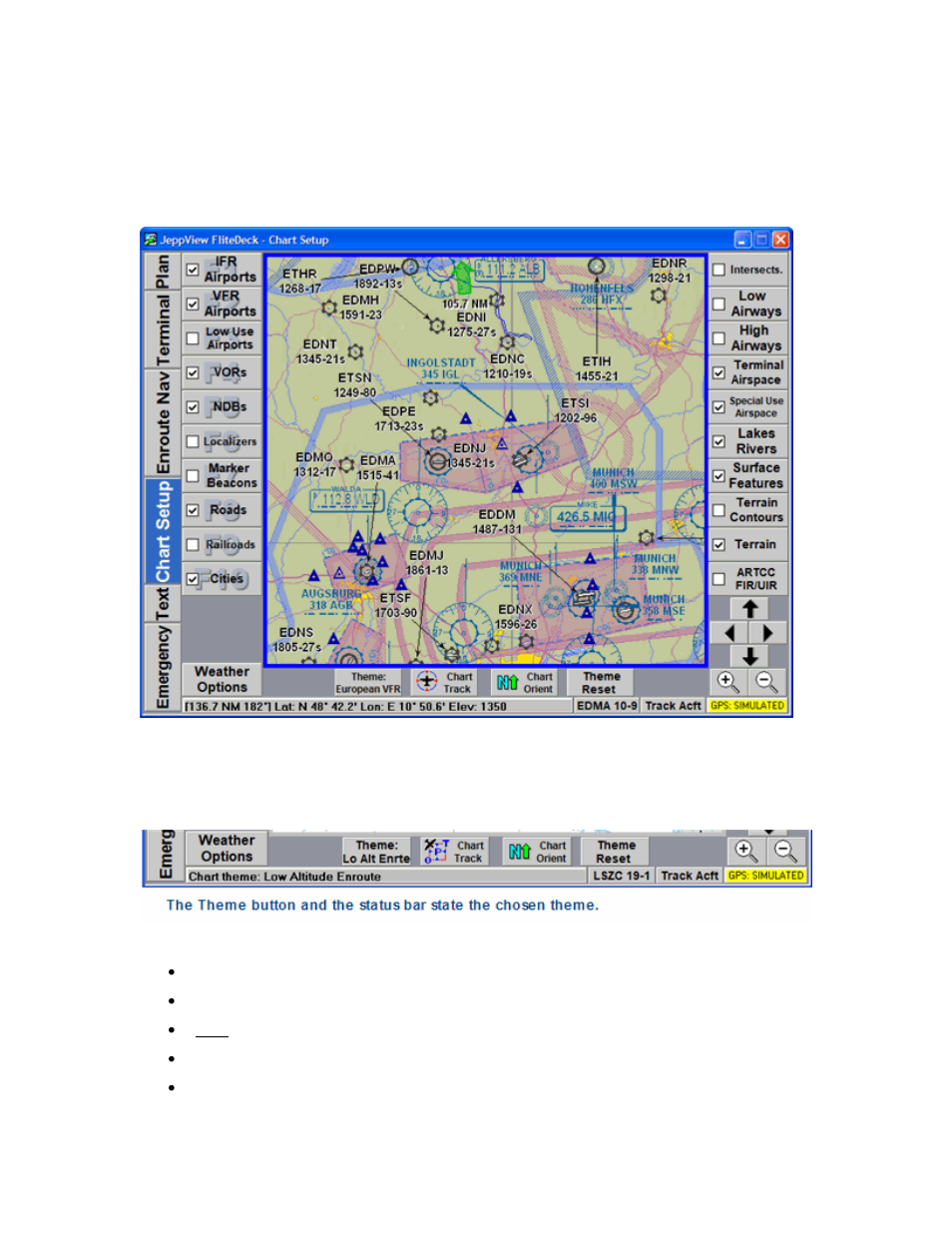Open Weather Options in Chart Setup window
Image resolution: width=952 pixels, height=1233 pixels.
pyautogui.click(x=223, y=680)
